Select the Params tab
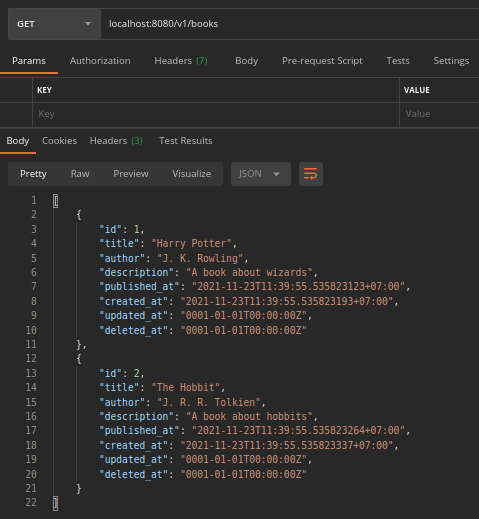 tap(29, 61)
